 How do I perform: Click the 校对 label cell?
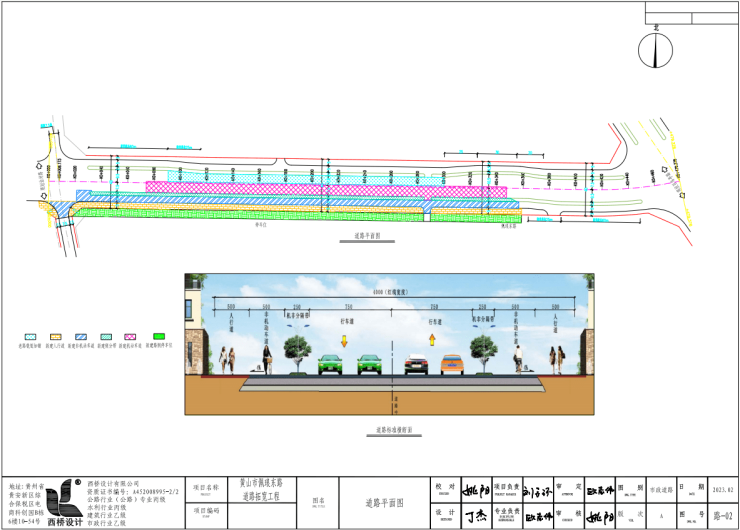point(446,489)
